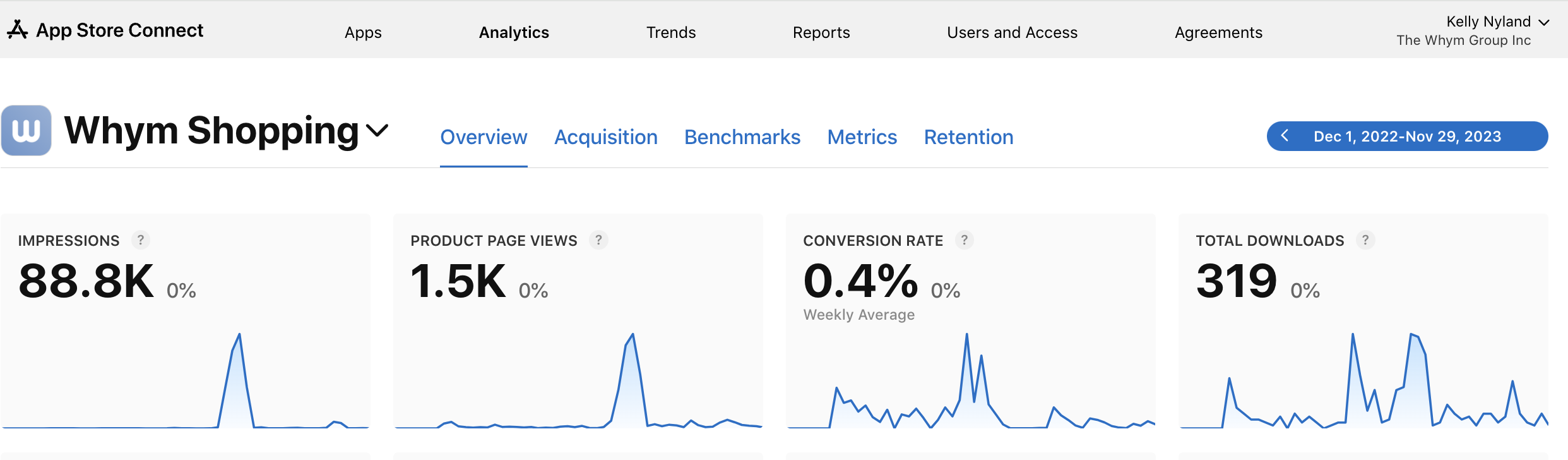Click the Total Downloads sparkline chart
This screenshot has height=460, width=1568.
tap(1363, 380)
